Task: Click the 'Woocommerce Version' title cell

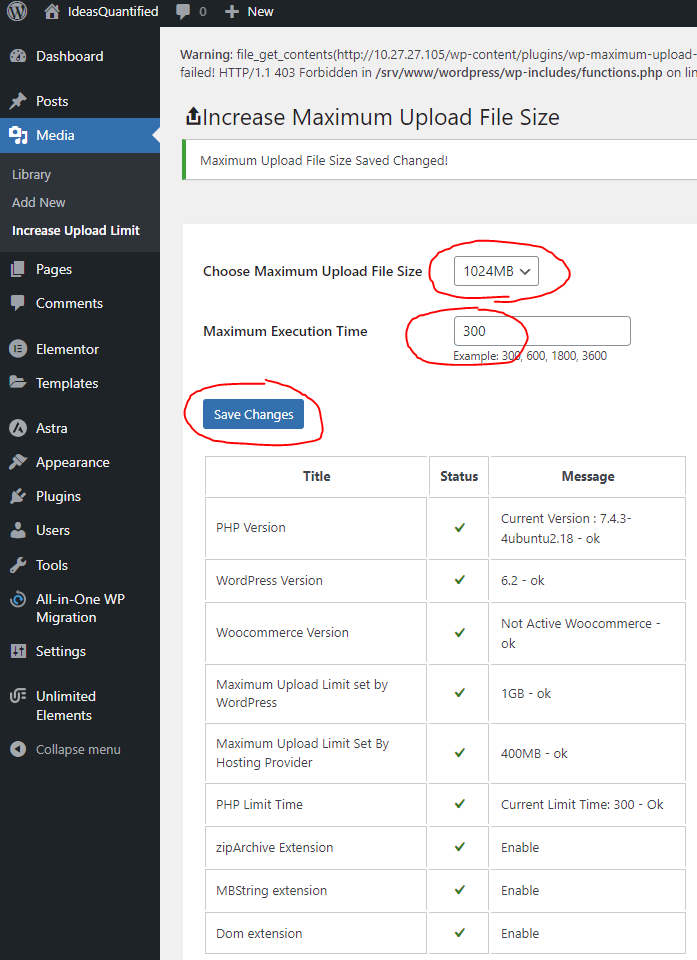Action: (316, 632)
